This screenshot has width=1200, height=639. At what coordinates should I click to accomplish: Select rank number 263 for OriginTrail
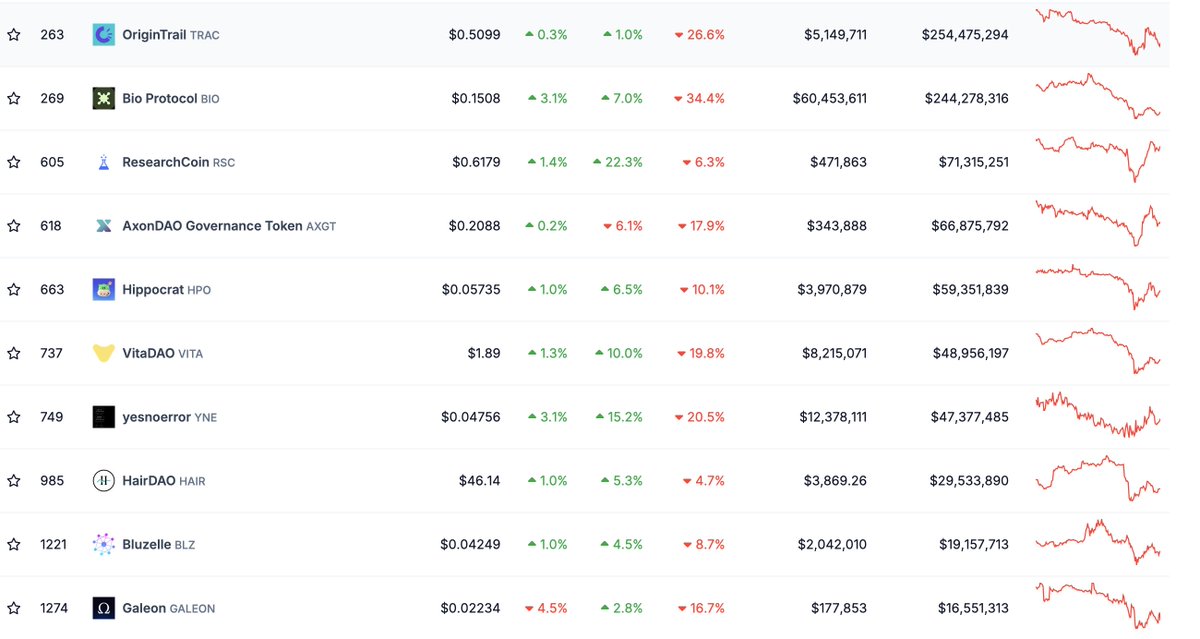(52, 35)
